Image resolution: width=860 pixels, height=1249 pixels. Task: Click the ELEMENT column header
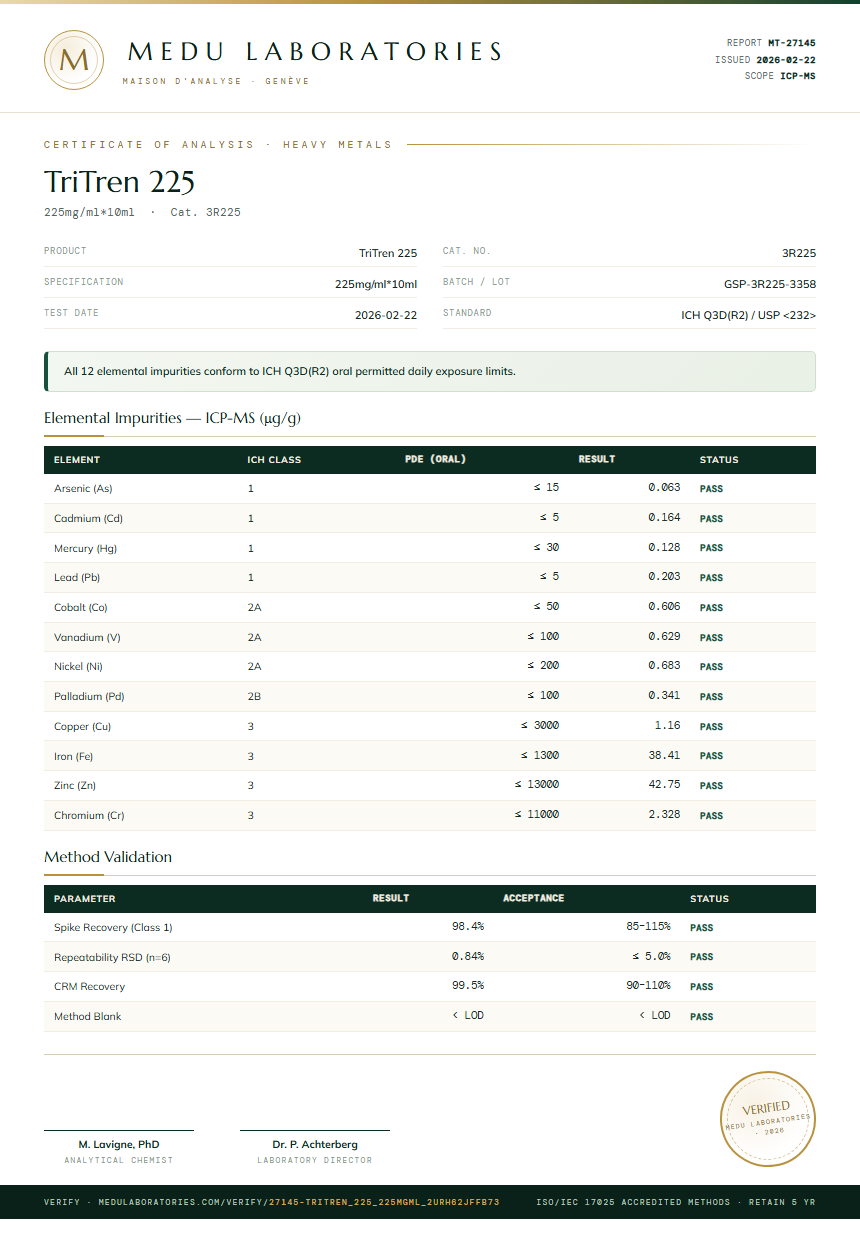point(77,460)
